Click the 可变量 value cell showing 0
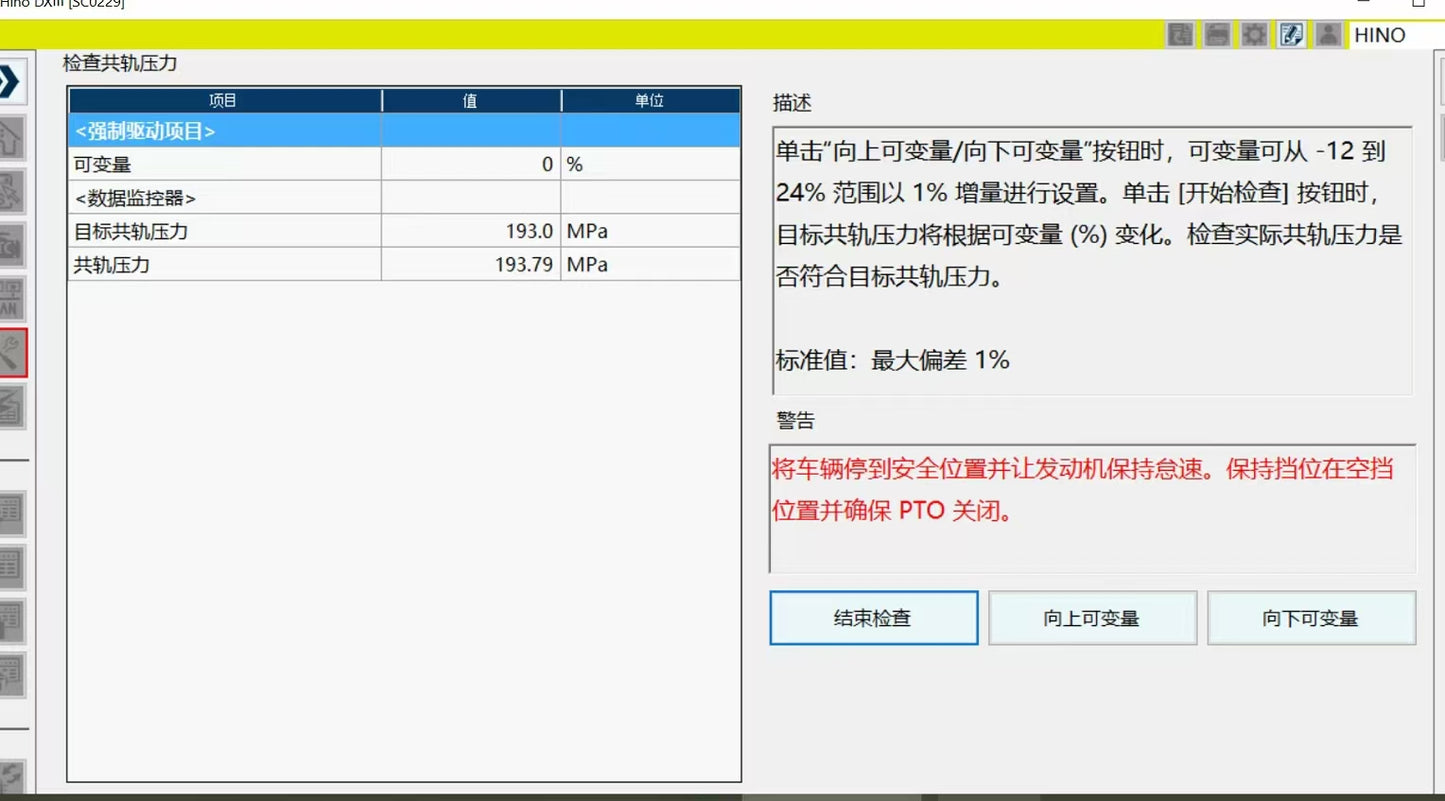This screenshot has height=801, width=1445. [x=470, y=164]
